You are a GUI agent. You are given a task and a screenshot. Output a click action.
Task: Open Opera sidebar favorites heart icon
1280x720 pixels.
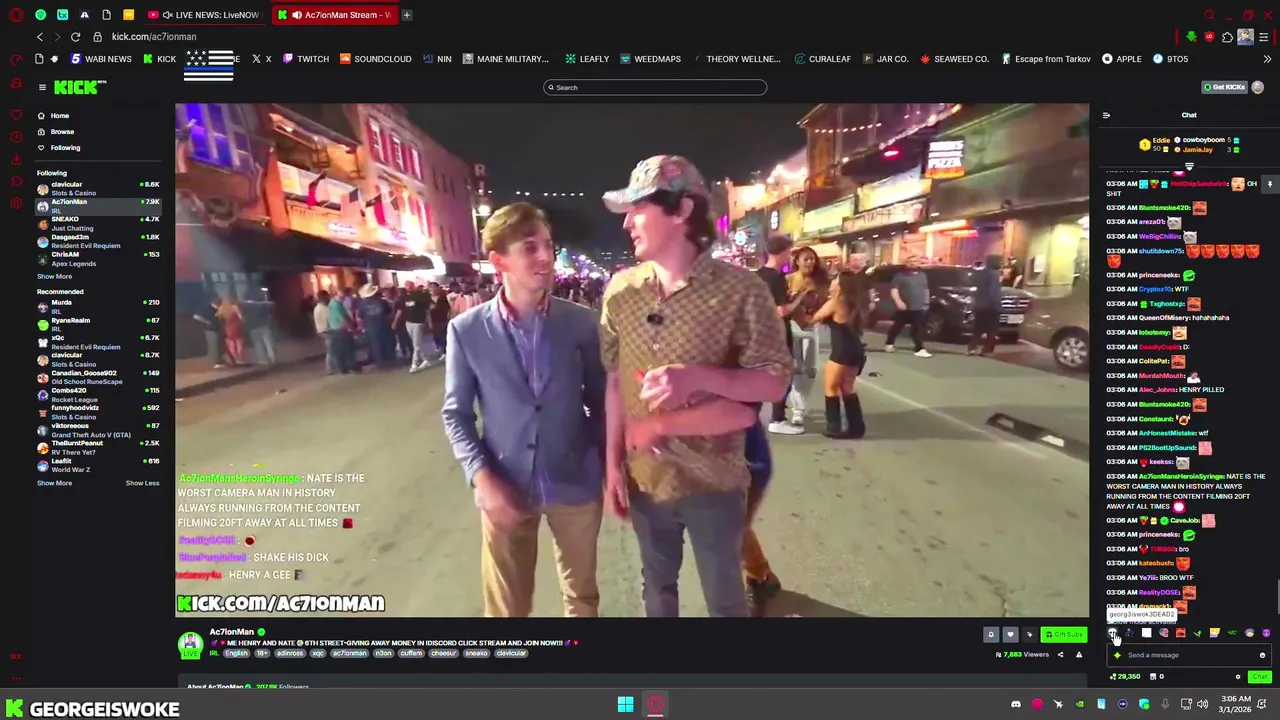16,115
